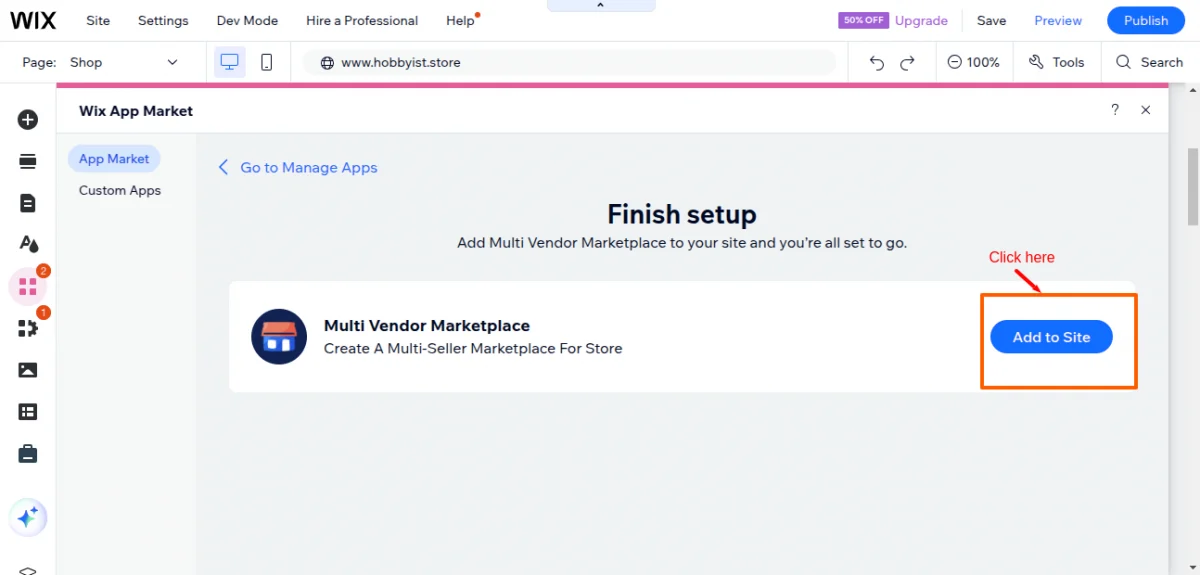Click the Multi Vendor Marketplace title
The height and width of the screenshot is (575, 1200).
tap(427, 326)
